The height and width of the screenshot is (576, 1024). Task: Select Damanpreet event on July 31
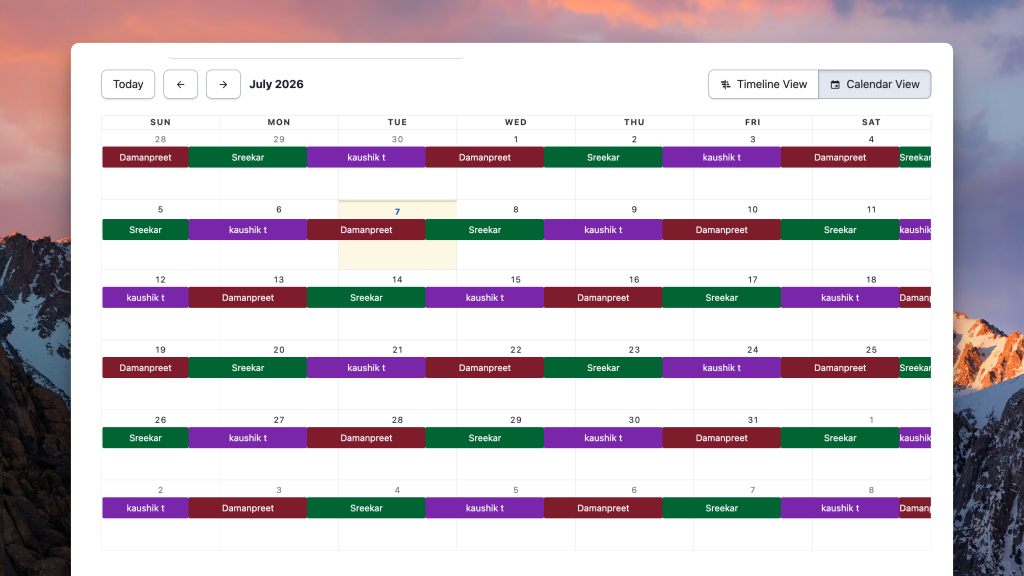(x=722, y=438)
